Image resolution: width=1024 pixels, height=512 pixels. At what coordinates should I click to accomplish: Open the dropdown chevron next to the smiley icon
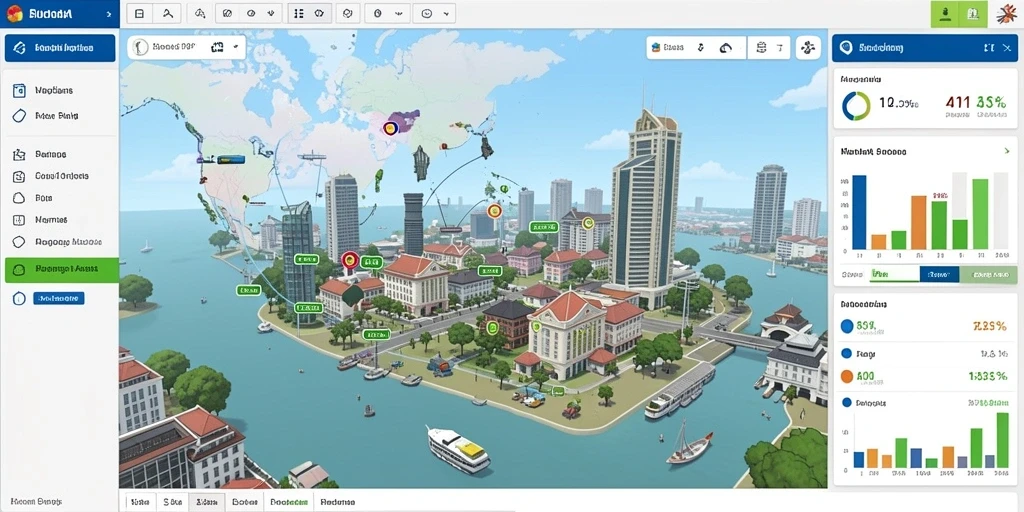coord(446,13)
